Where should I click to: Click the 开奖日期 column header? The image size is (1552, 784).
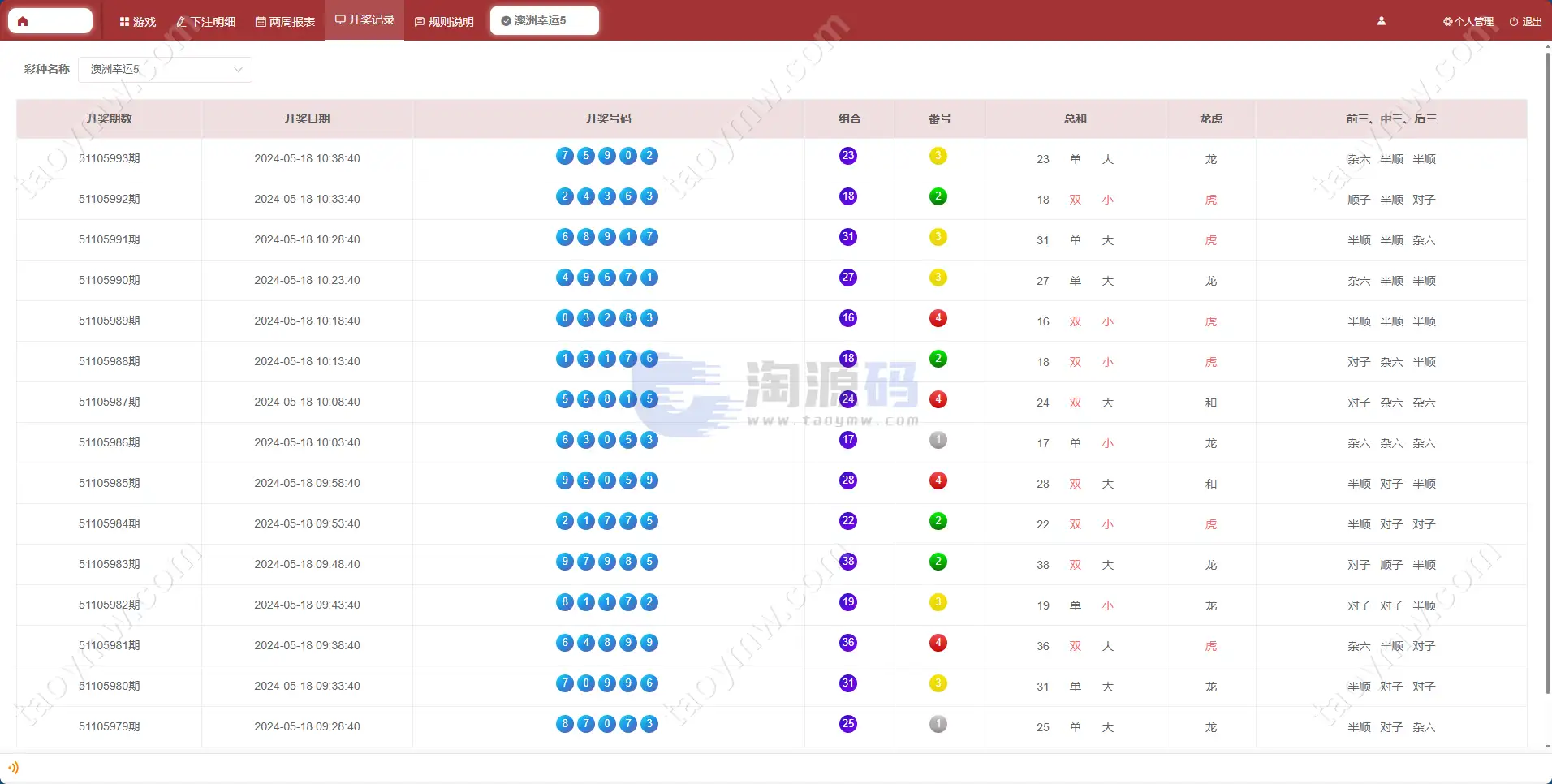coord(308,118)
